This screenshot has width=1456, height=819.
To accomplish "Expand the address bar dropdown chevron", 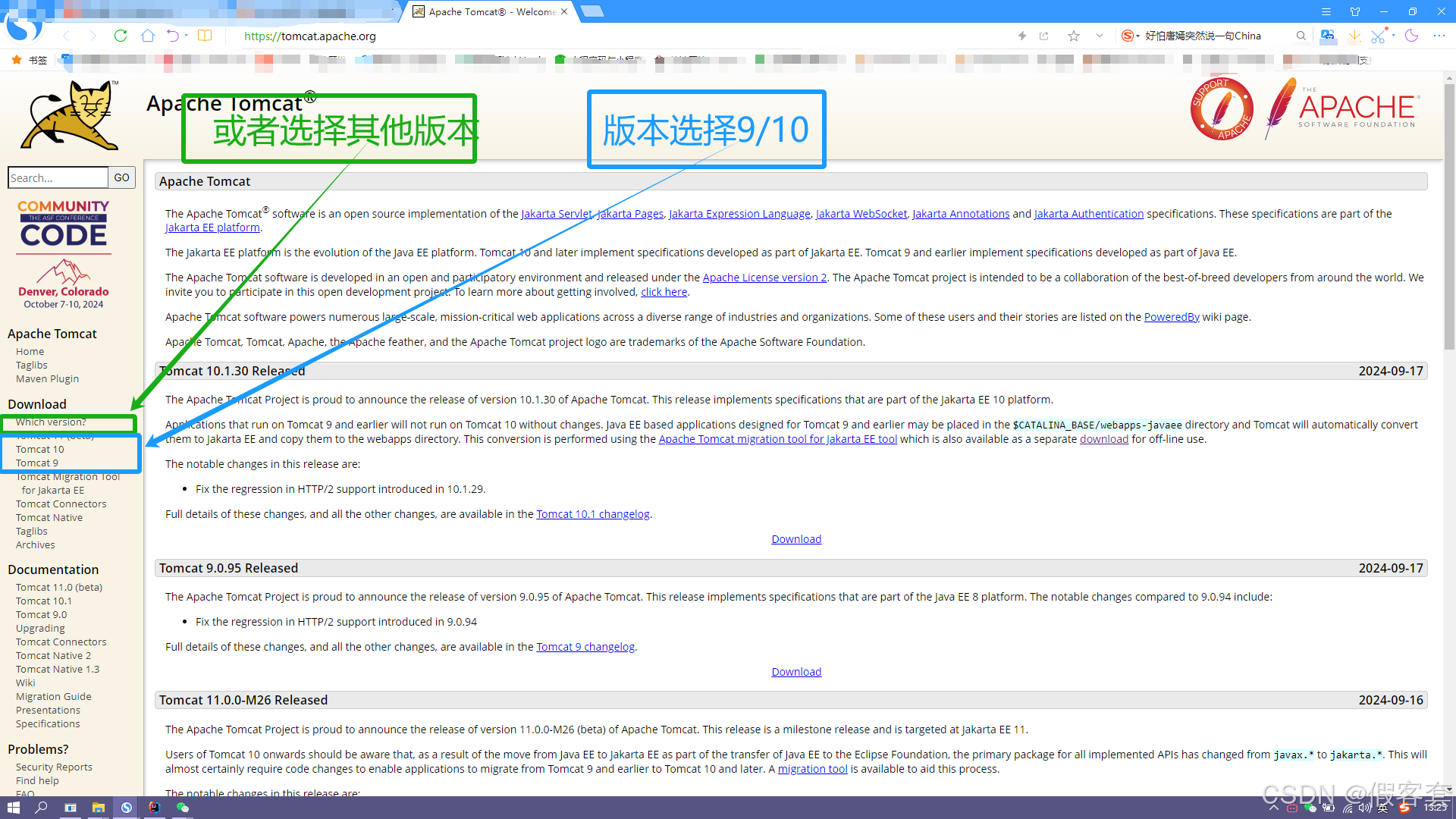I will point(1099,36).
